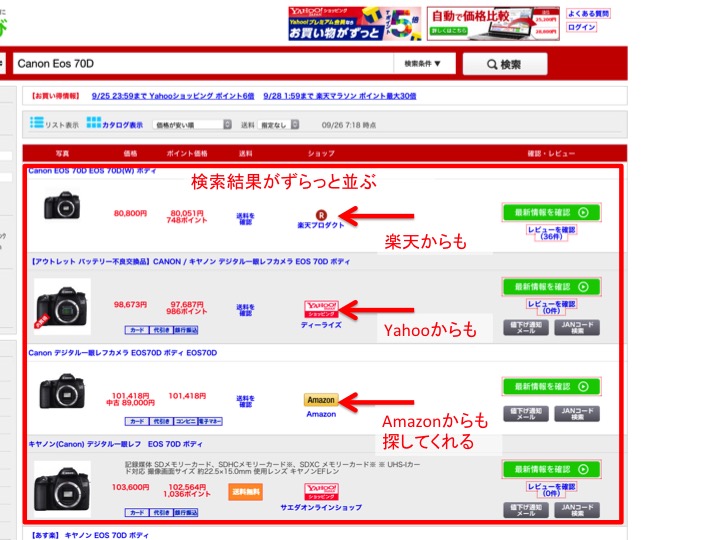Open the Yahooショッピング ポイント6倍 link

[173, 96]
